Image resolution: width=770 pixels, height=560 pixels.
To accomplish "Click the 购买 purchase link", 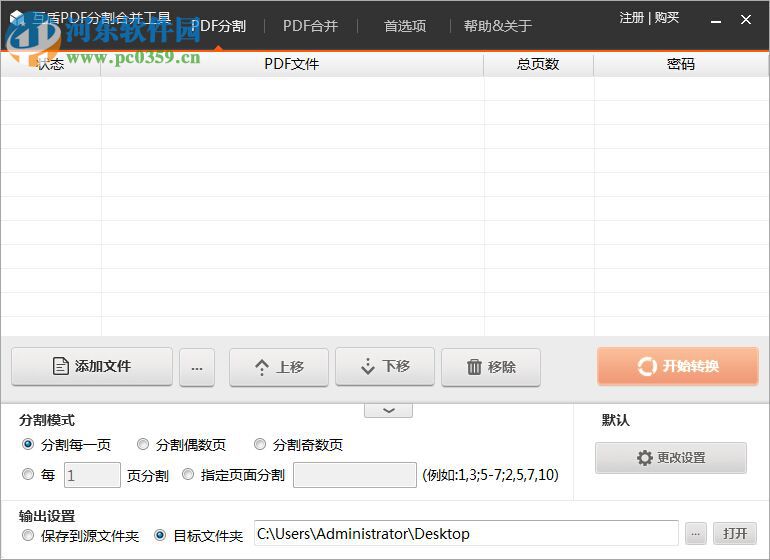I will click(x=667, y=18).
